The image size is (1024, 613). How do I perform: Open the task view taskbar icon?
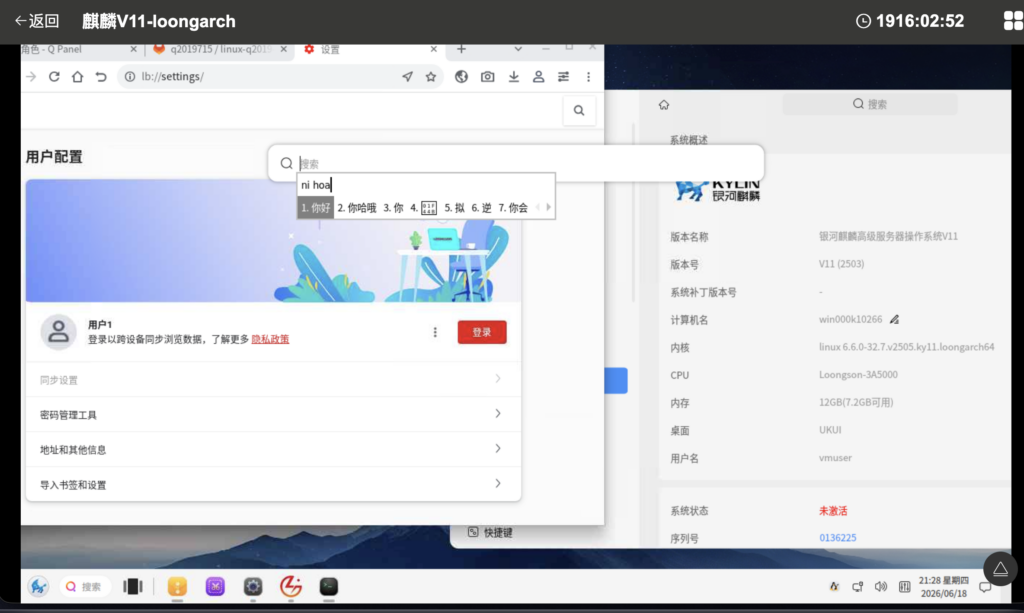click(x=133, y=586)
